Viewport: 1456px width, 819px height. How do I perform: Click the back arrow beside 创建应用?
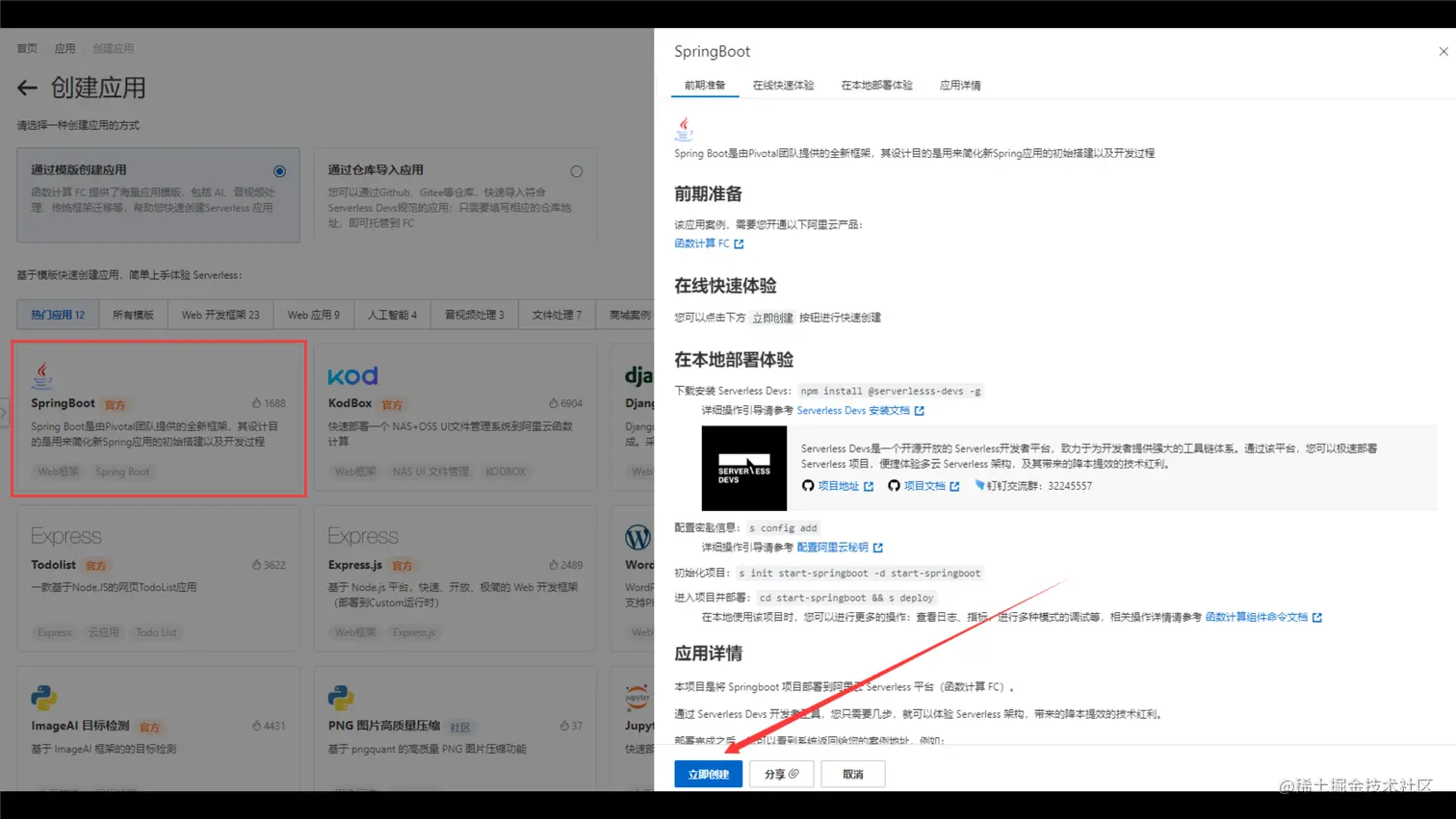click(27, 88)
